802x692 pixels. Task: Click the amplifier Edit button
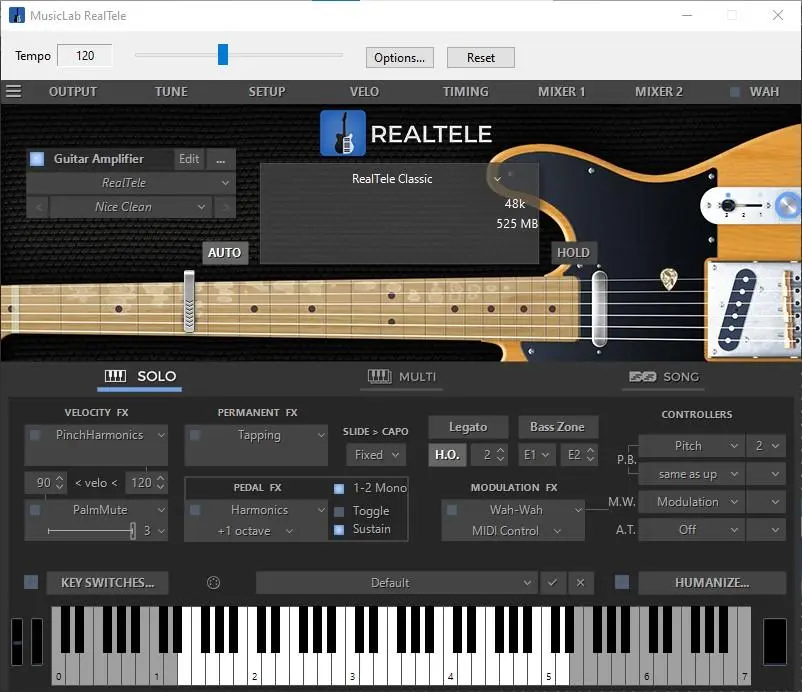click(189, 159)
